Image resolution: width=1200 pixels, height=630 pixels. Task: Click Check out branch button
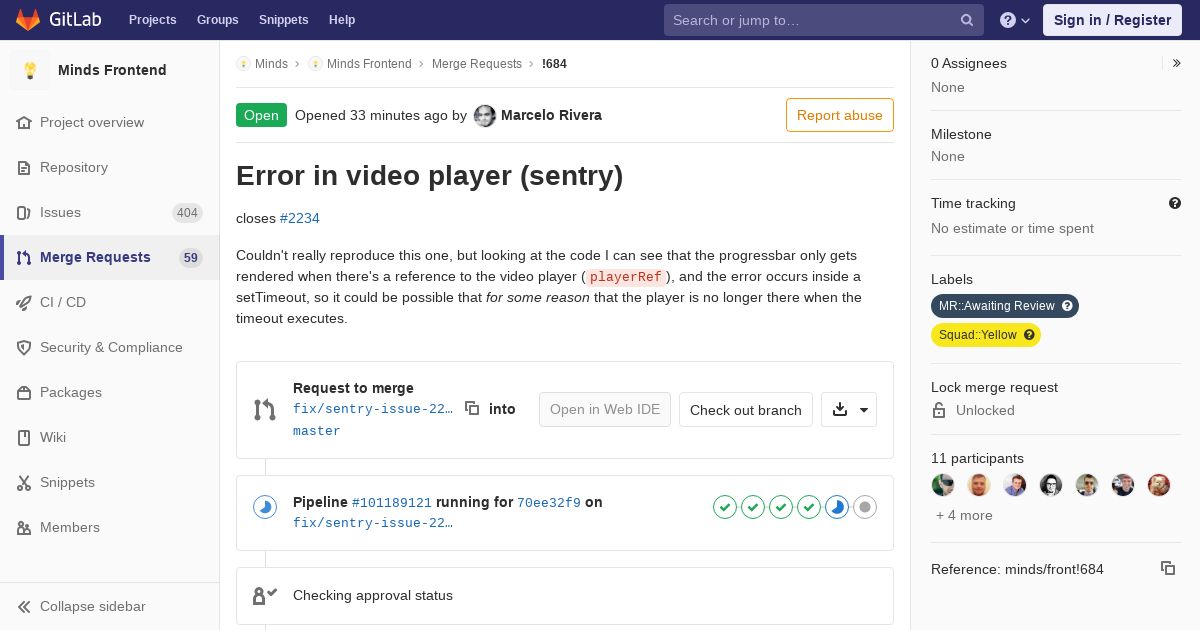746,409
